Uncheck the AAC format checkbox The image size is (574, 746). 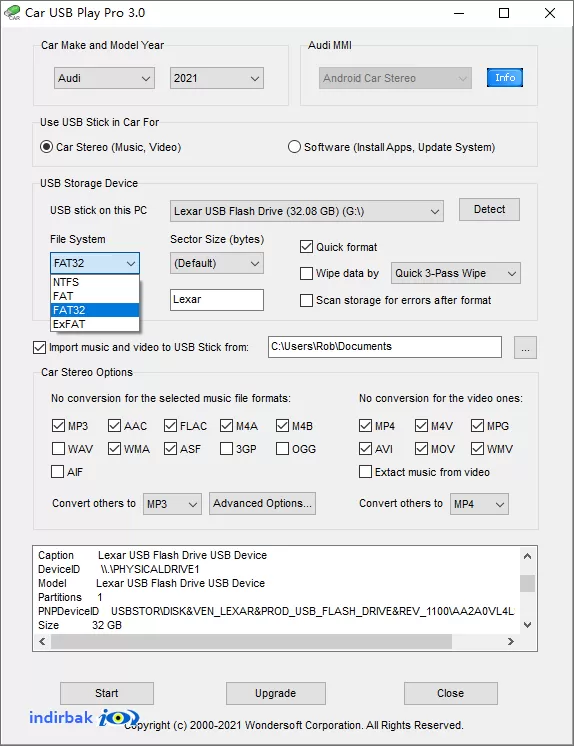(114, 425)
